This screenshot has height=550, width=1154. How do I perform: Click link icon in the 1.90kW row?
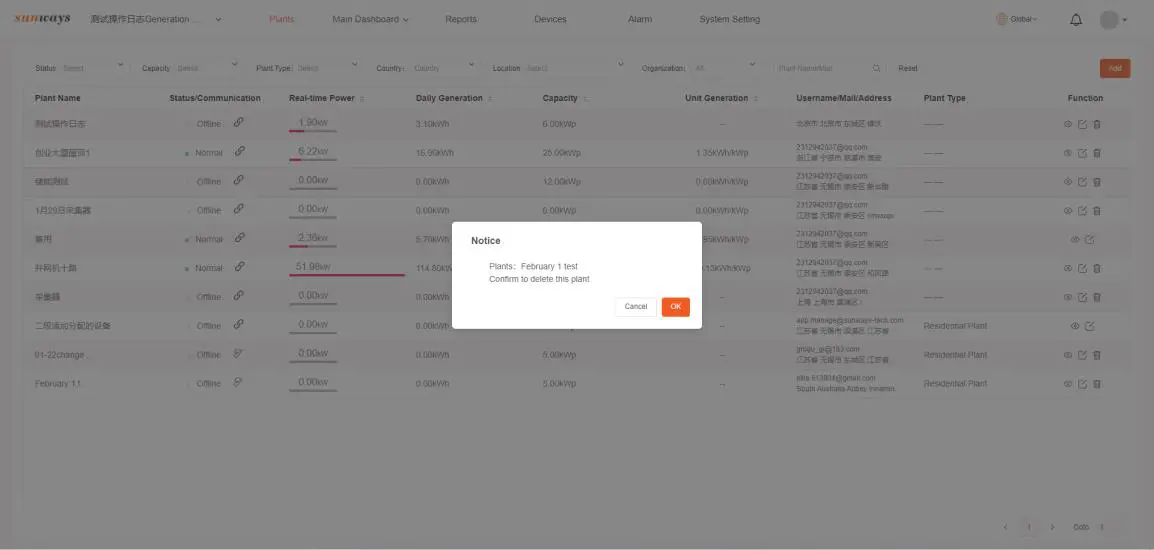tap(238, 122)
